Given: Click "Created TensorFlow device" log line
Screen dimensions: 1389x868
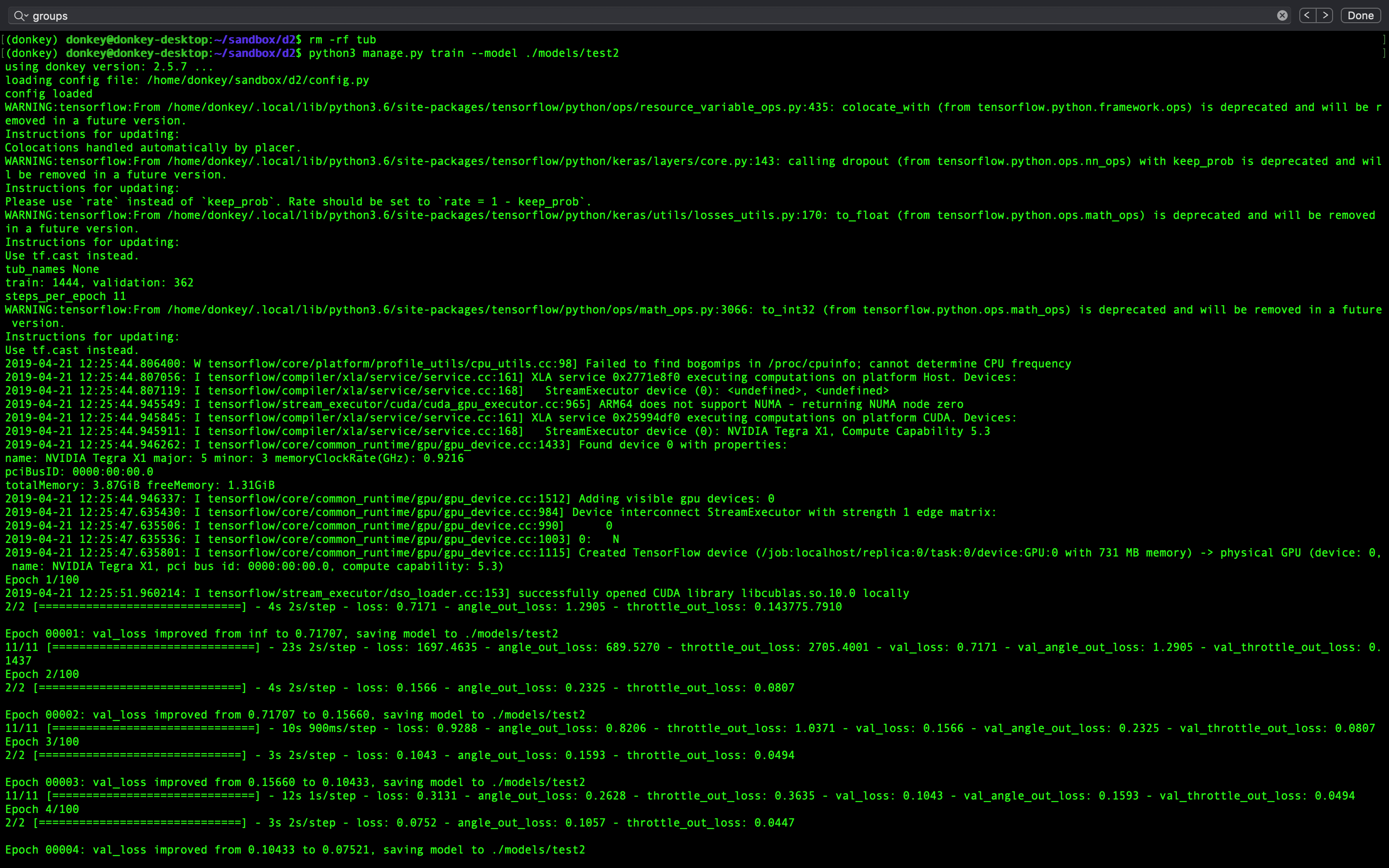Looking at the screenshot, I should (694, 560).
